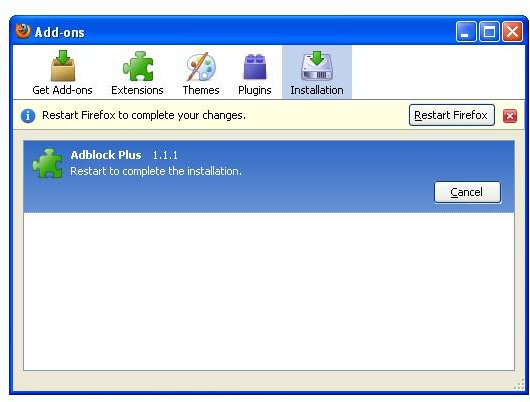Select the green Extensions puzzle icon

[x=138, y=66]
